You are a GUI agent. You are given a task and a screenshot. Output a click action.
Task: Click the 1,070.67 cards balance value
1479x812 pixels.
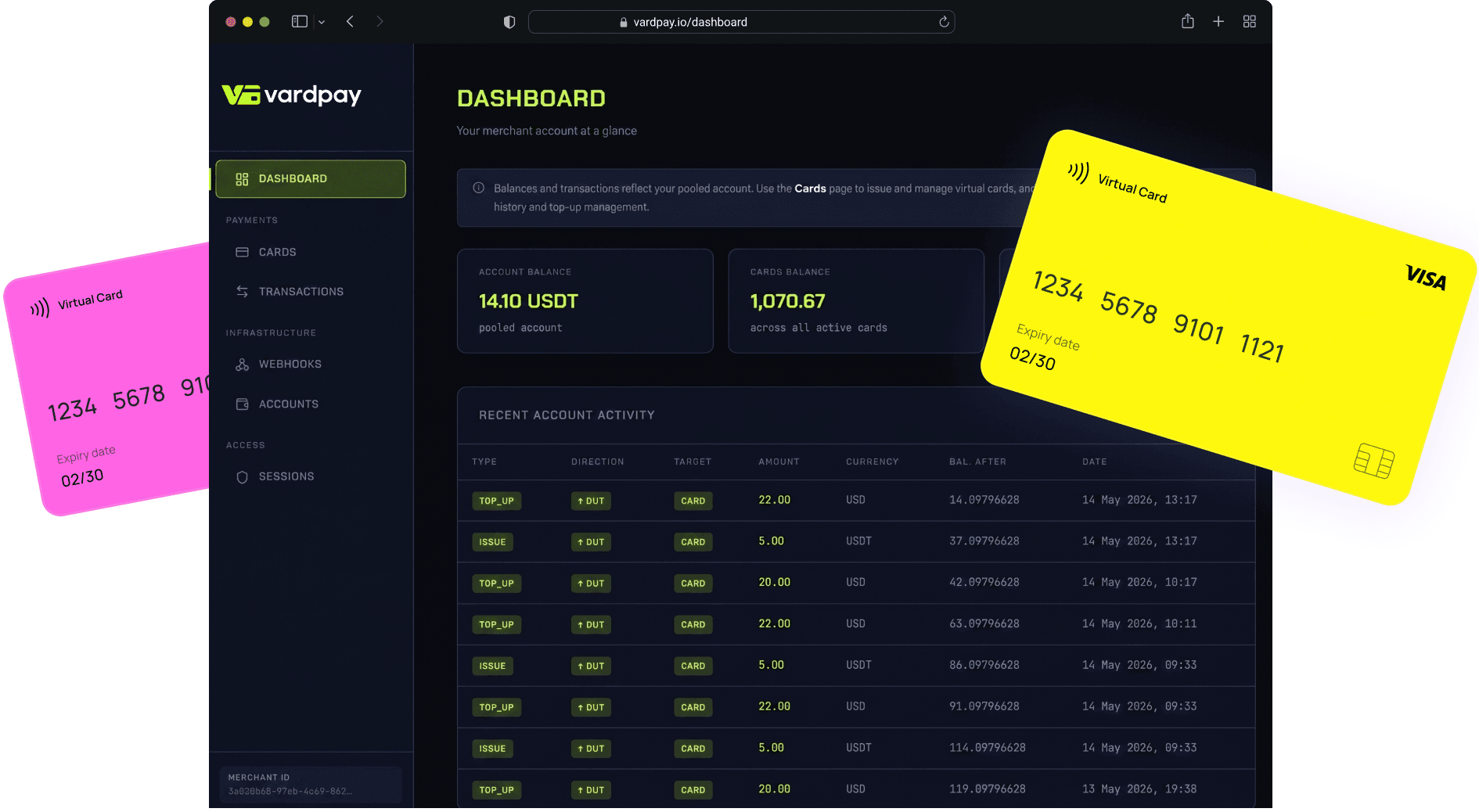click(x=787, y=301)
